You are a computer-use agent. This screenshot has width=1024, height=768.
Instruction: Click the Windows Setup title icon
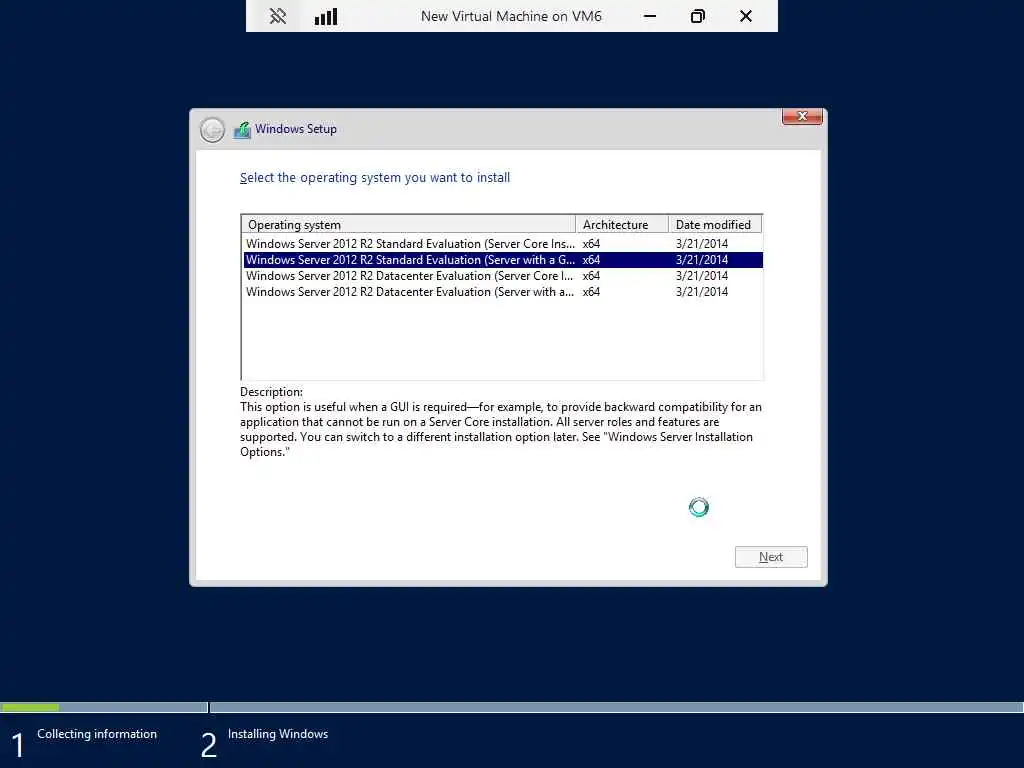tap(242, 129)
